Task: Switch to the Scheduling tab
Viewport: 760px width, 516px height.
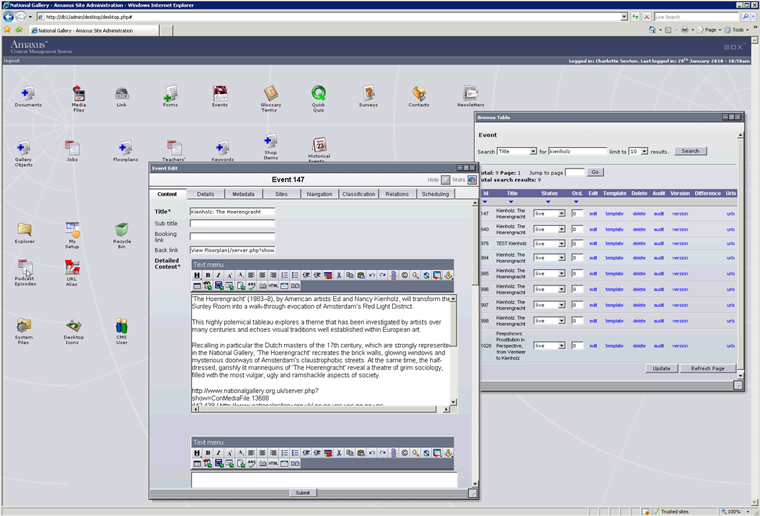Action: (x=435, y=194)
